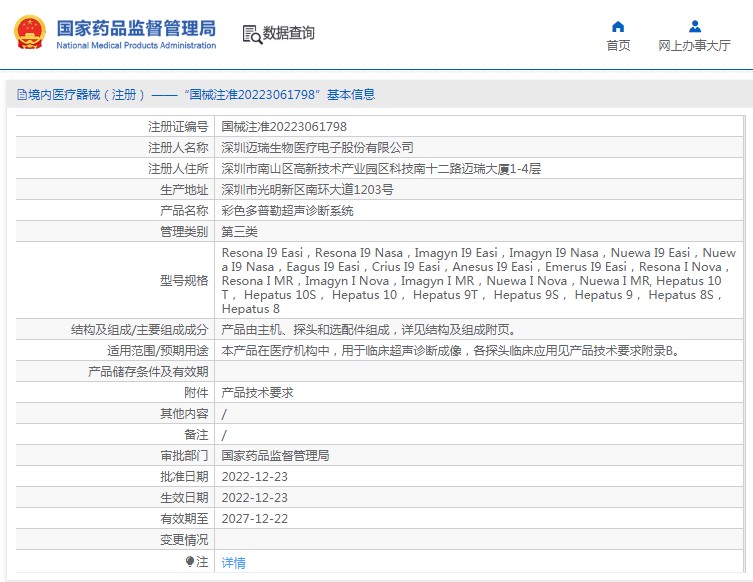Open the 详情 details link
The width and height of the screenshot is (753, 582).
(233, 562)
